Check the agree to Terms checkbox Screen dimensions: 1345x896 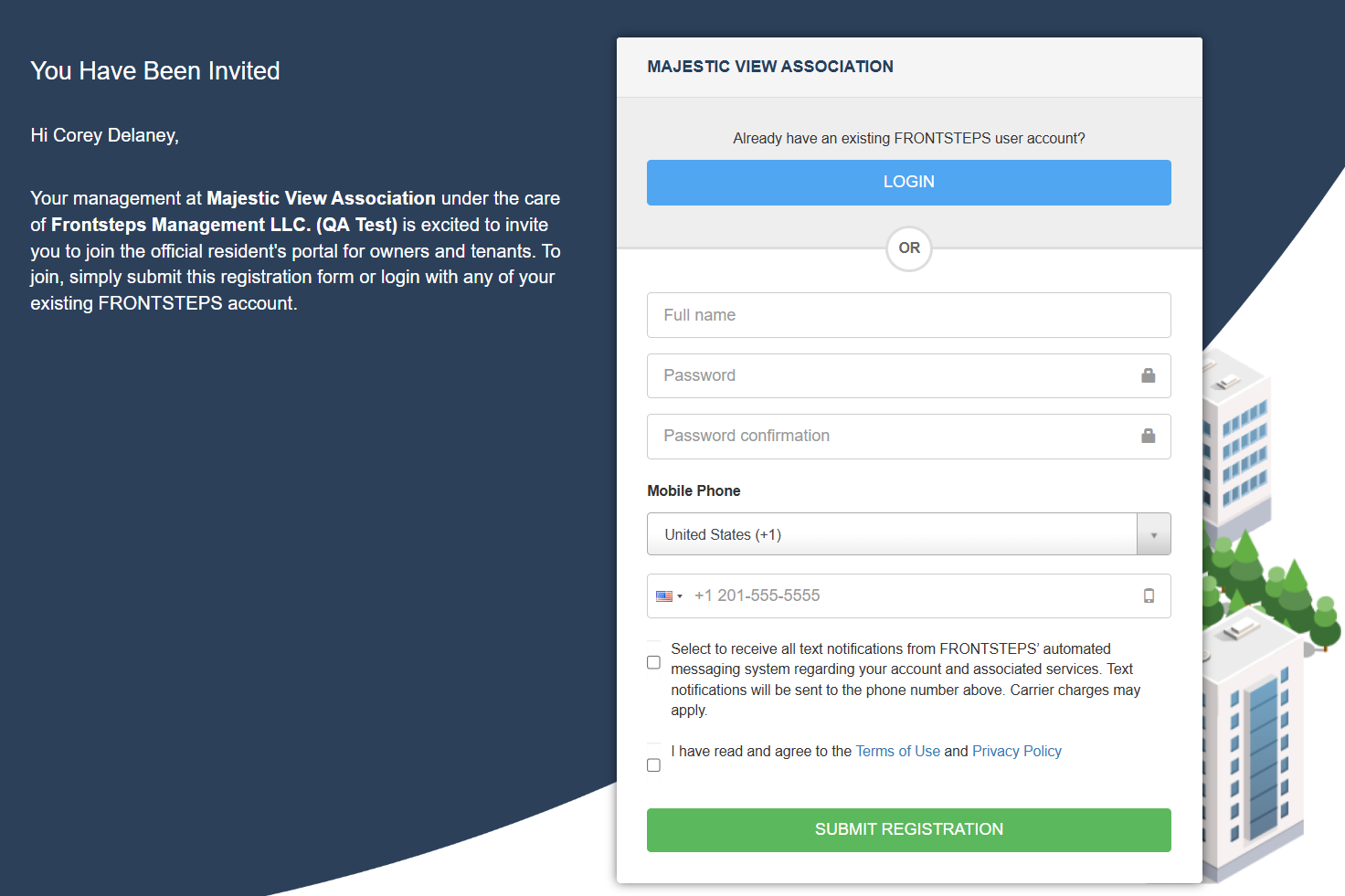point(654,765)
